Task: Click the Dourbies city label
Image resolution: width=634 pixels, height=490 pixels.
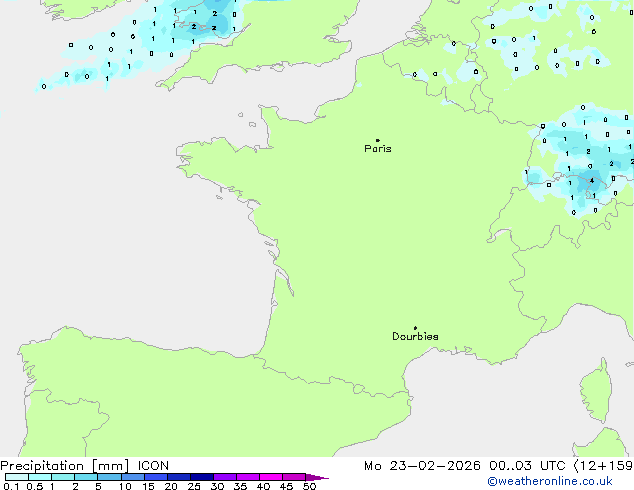Action: (x=415, y=336)
